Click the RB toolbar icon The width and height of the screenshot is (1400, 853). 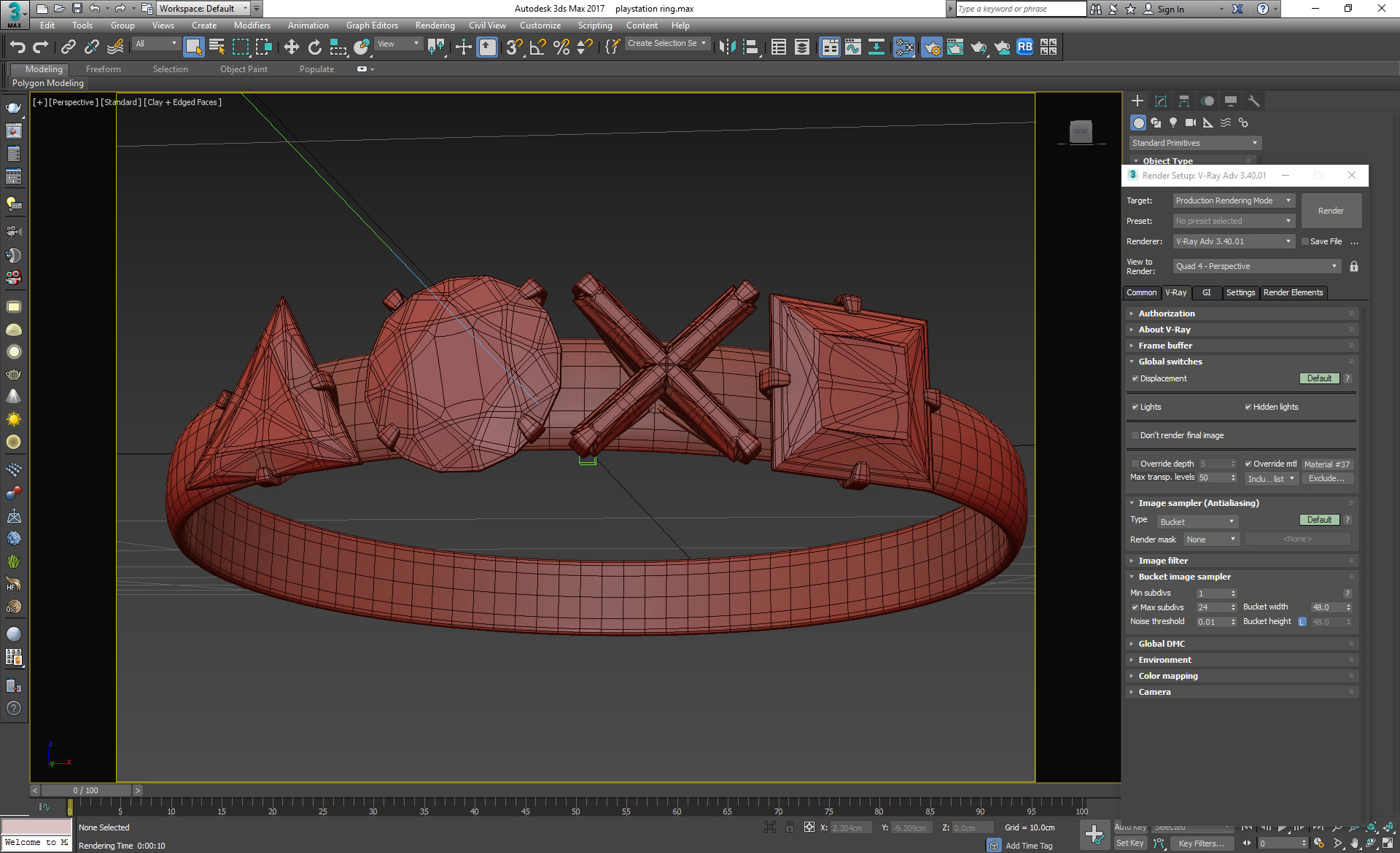click(1024, 47)
